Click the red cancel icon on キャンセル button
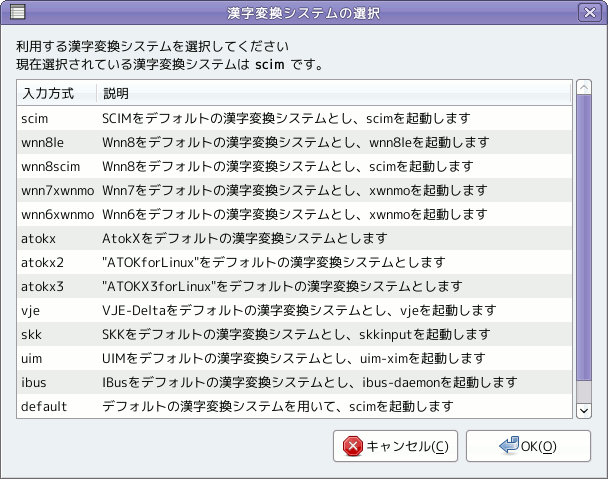This screenshot has height=479, width=608. 352,446
